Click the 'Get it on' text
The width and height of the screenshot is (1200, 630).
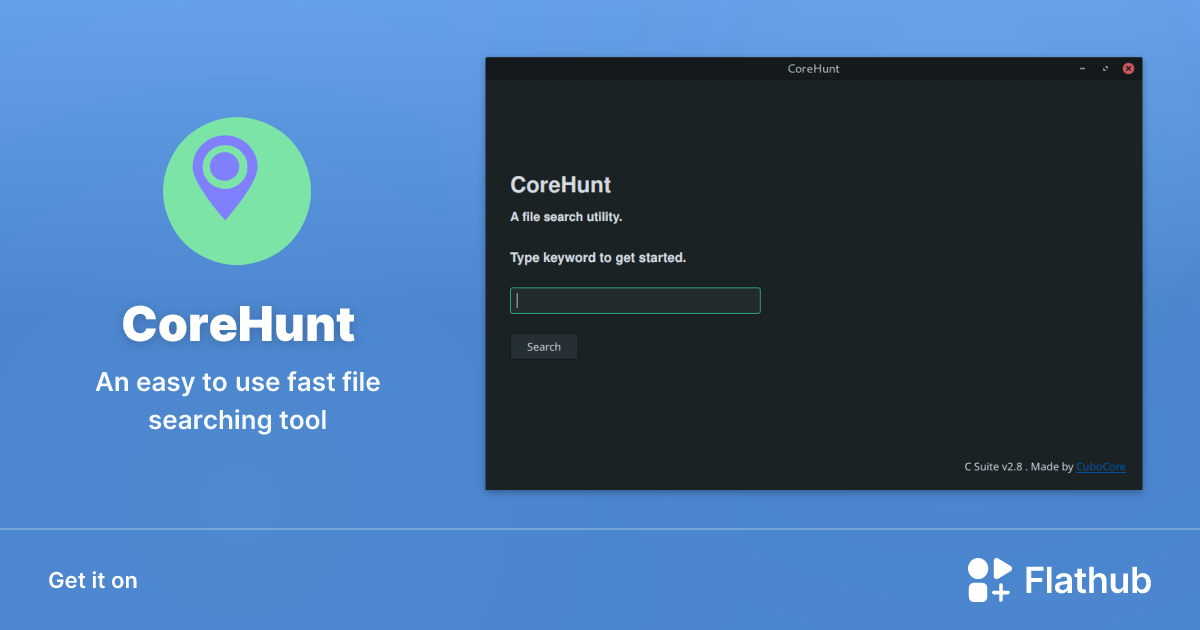(x=92, y=580)
